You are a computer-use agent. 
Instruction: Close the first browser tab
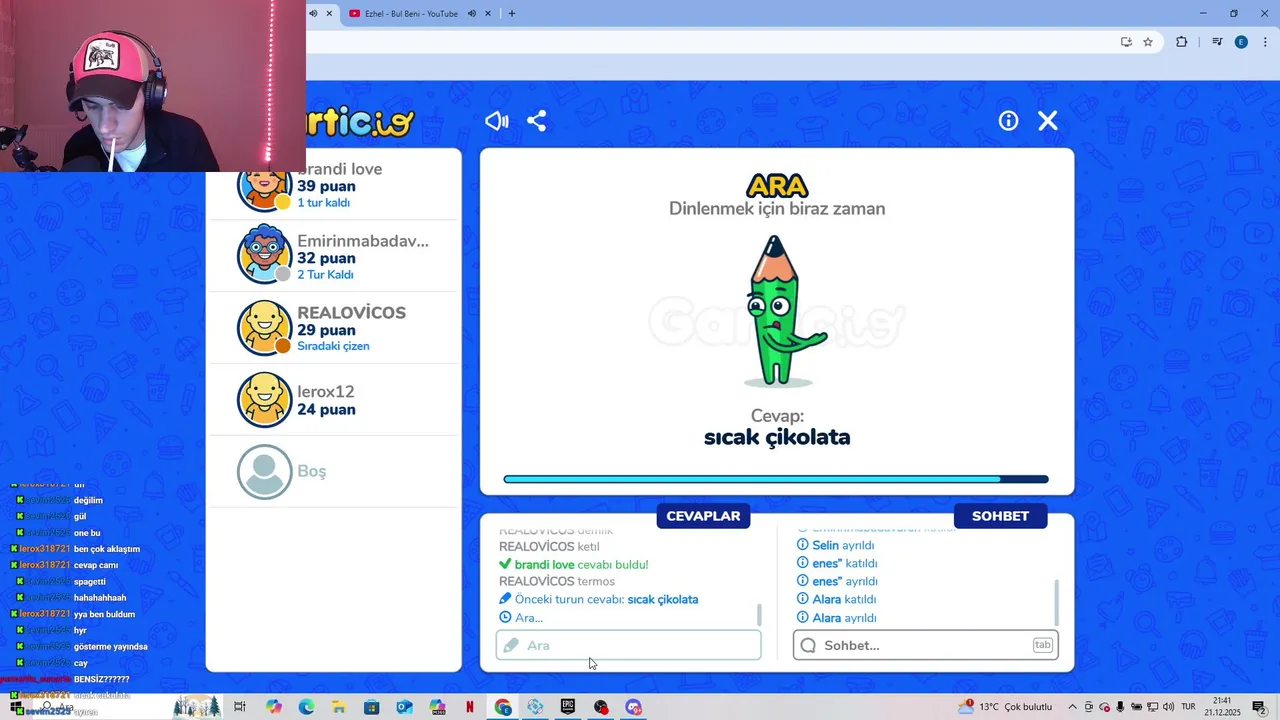(x=329, y=14)
